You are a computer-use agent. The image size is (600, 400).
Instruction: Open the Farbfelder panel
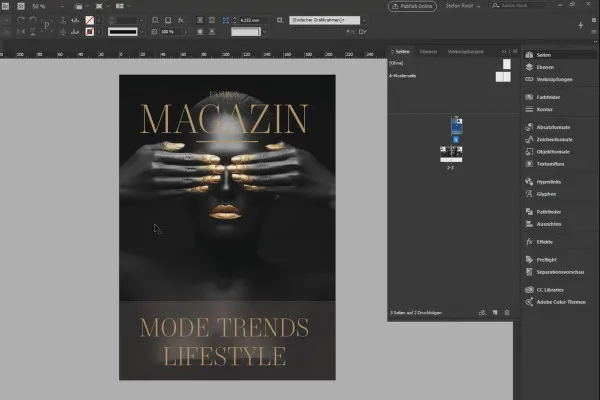pyautogui.click(x=550, y=98)
